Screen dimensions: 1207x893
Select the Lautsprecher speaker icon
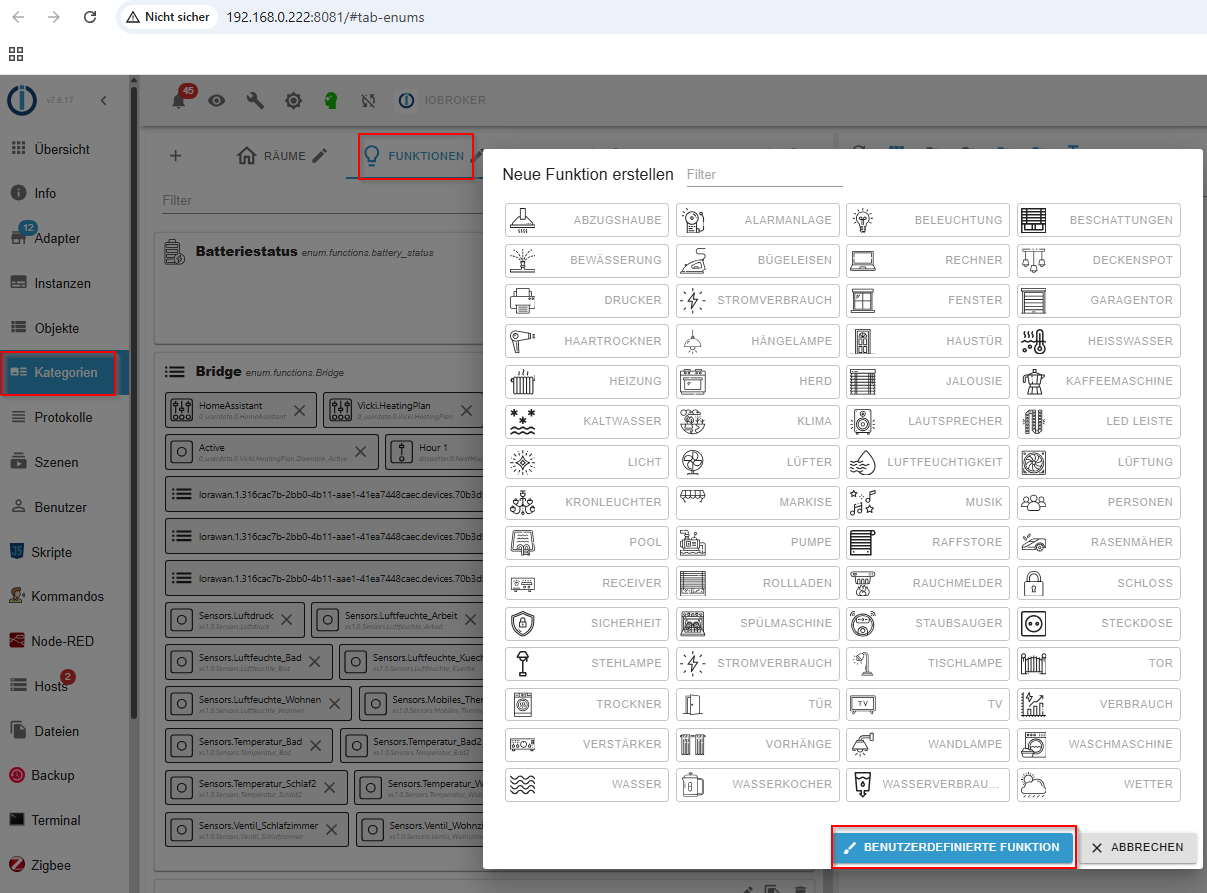tap(863, 421)
